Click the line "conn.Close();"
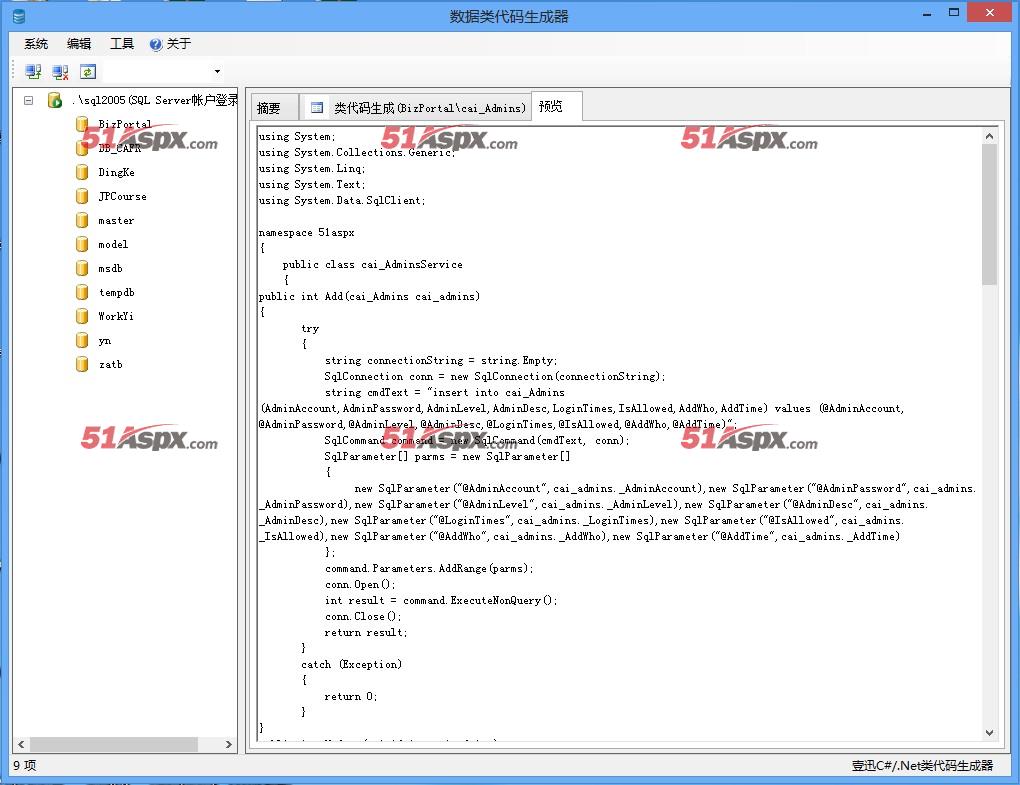Screen dimensions: 1020x785 pyautogui.click(x=363, y=616)
